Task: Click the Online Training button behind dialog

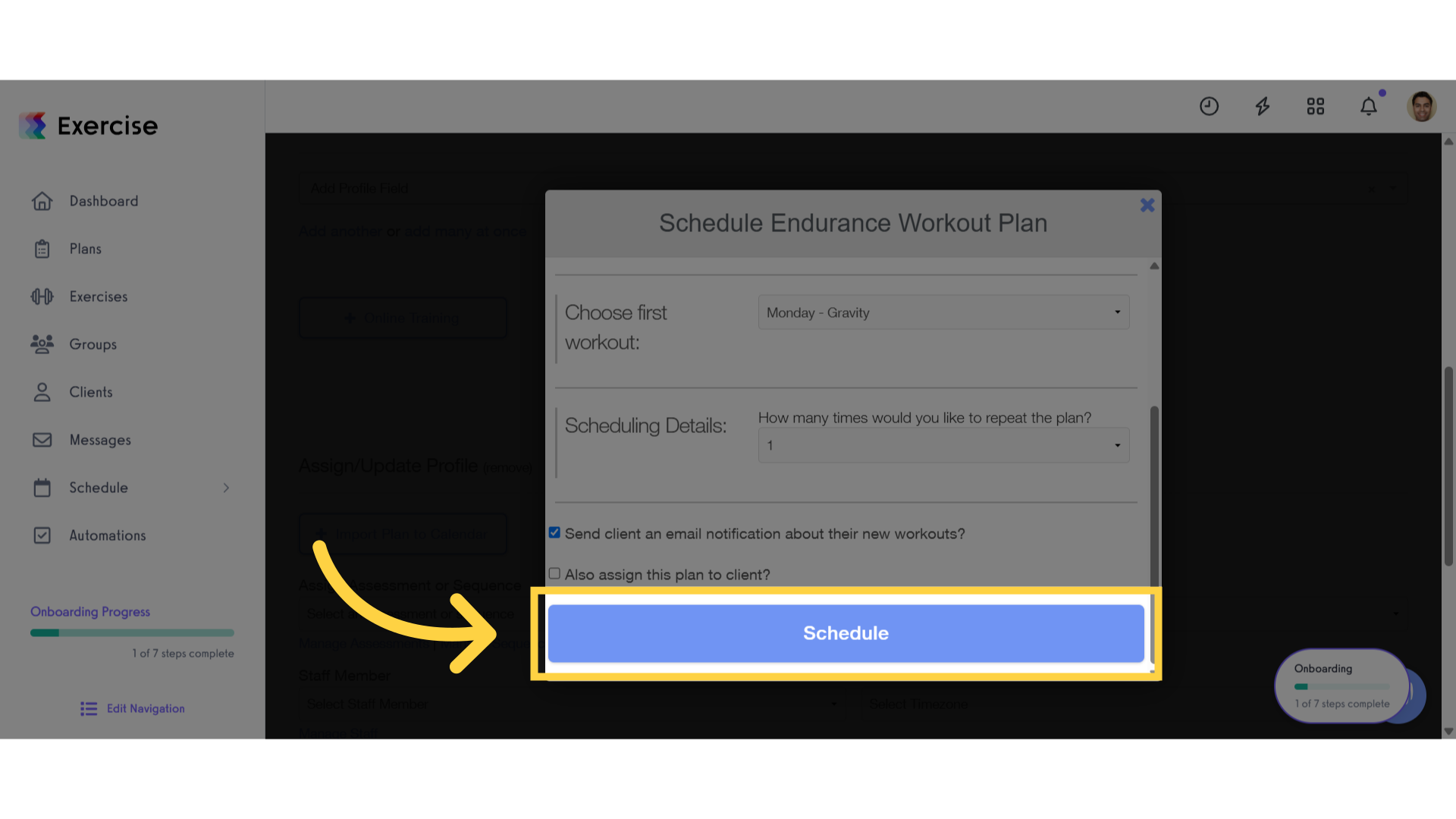Action: point(403,318)
